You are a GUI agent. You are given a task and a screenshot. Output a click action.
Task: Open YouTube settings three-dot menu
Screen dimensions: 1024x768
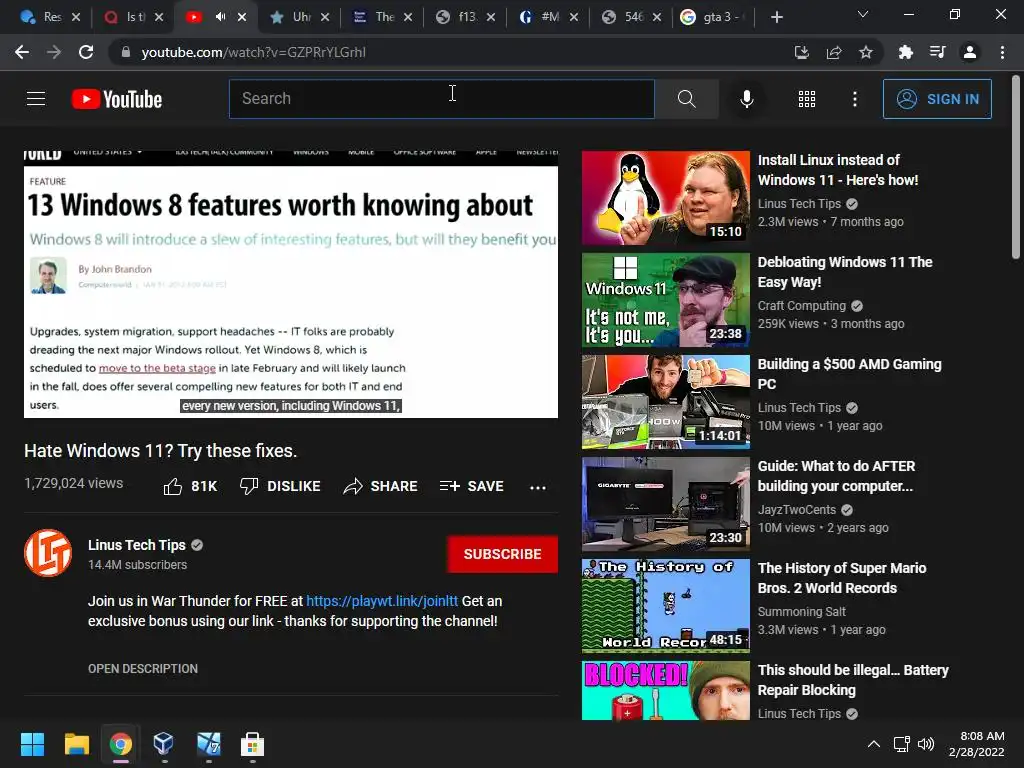(x=854, y=99)
